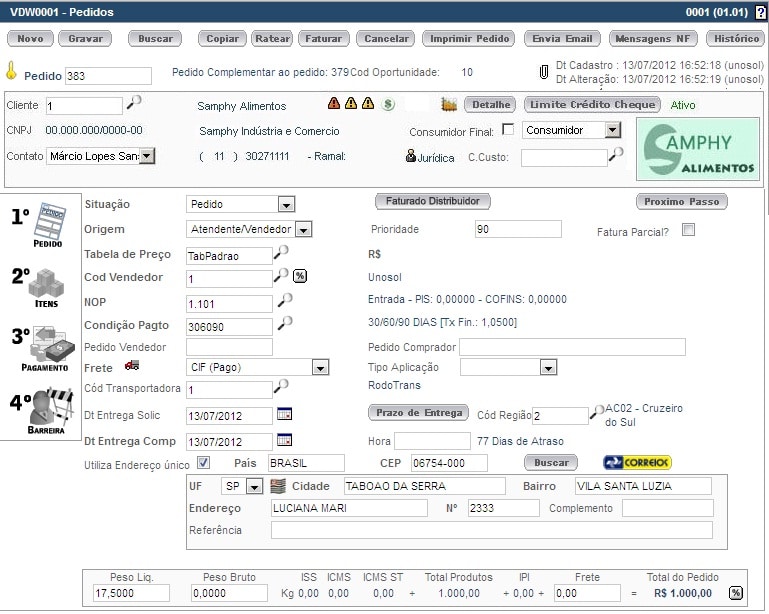Switch to step 3 Pagamento
This screenshot has width=769, height=614.
pos(42,349)
